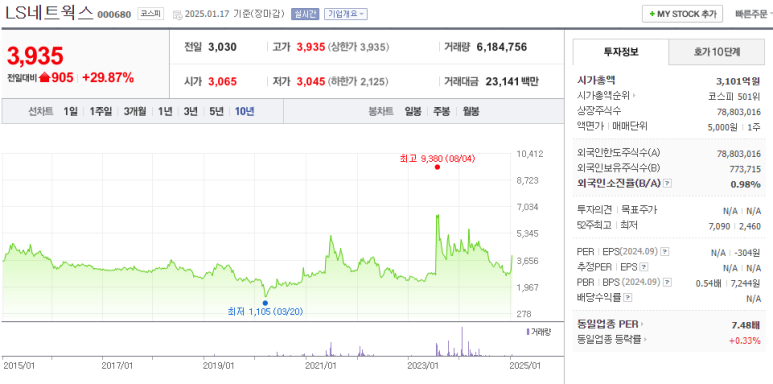
Task: Select the 1주일 line chart period
Action: [101, 111]
